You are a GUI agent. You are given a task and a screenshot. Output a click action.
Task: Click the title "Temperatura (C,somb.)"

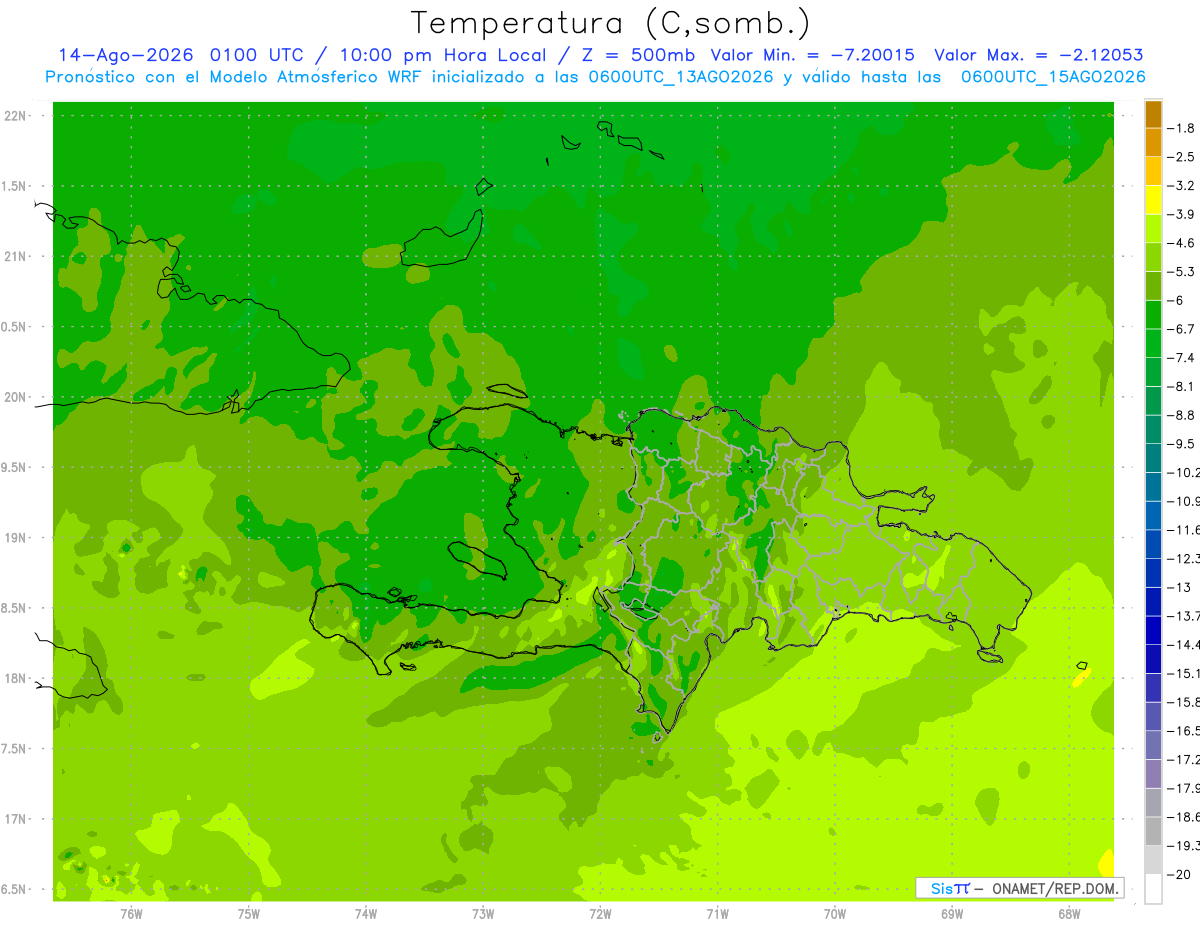pyautogui.click(x=611, y=23)
